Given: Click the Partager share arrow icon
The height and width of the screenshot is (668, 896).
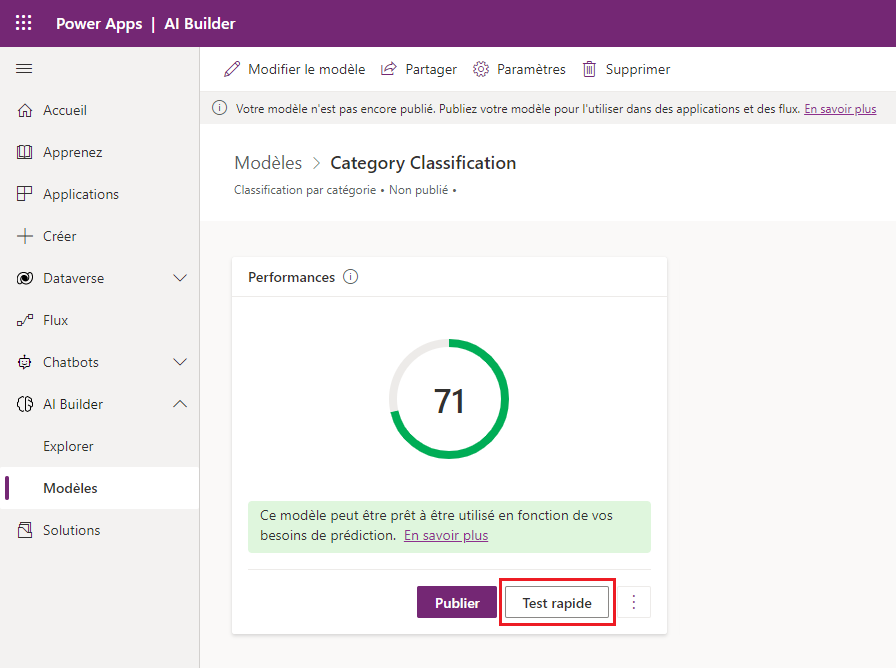Looking at the screenshot, I should click(x=389, y=69).
